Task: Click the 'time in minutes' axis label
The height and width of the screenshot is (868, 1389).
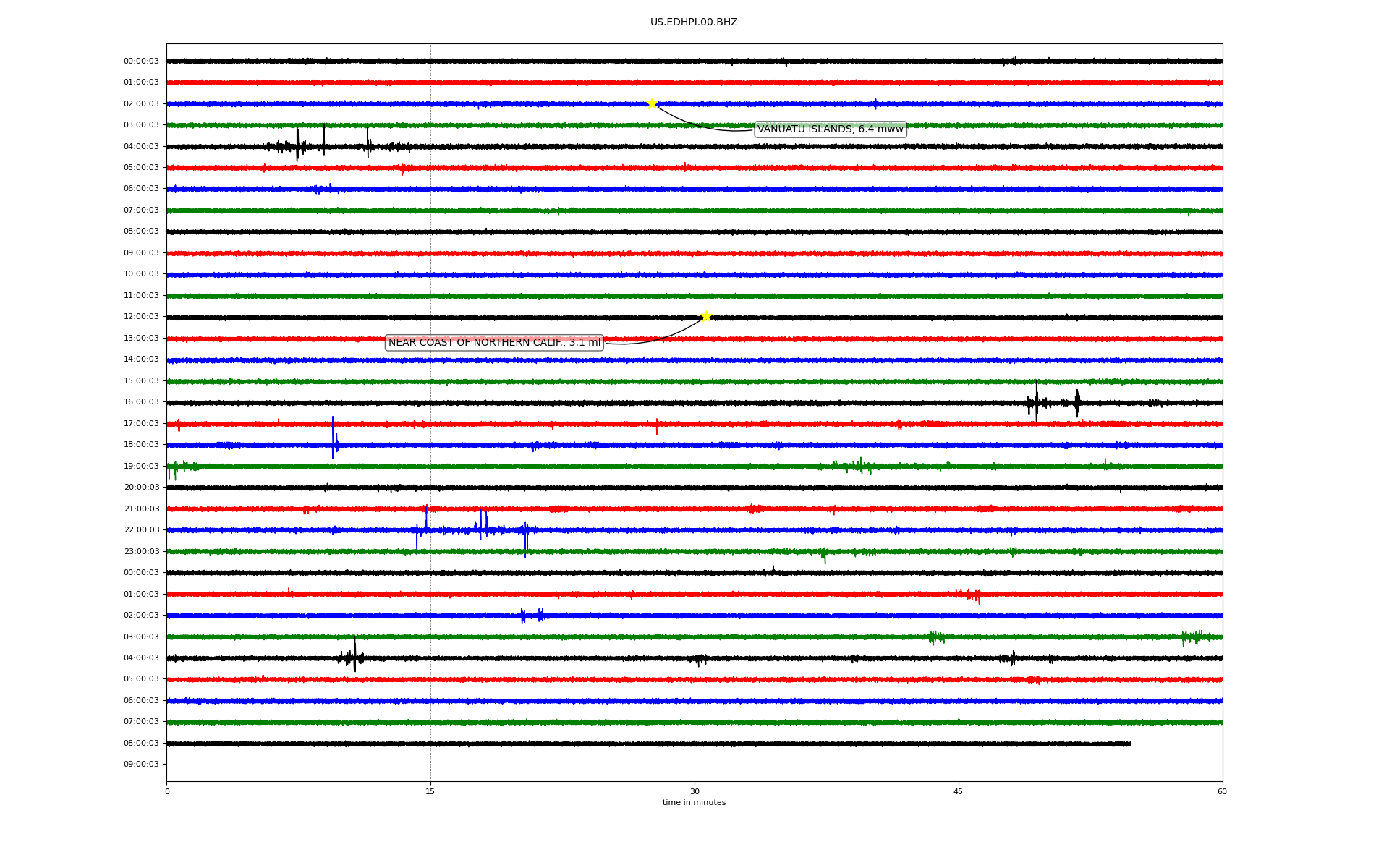Action: pyautogui.click(x=694, y=803)
